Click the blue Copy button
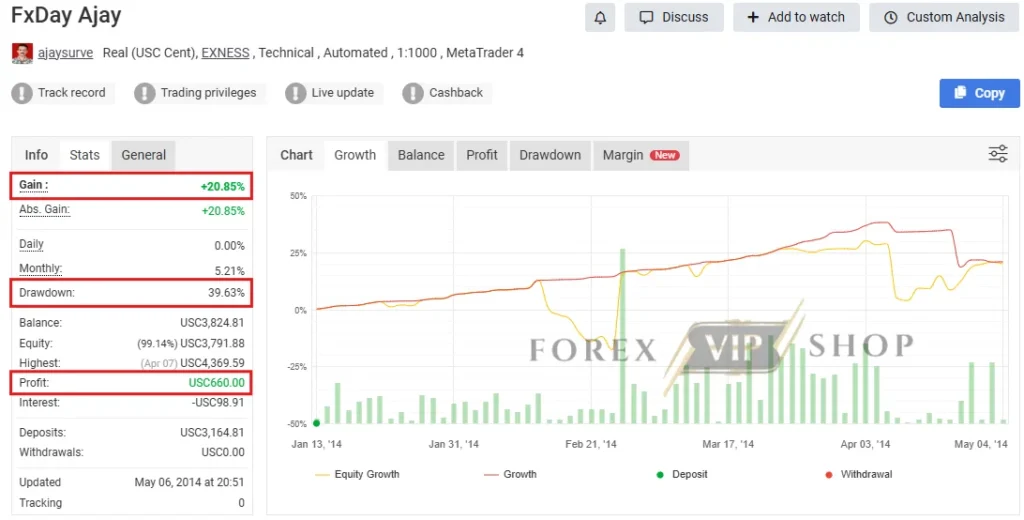 (980, 93)
